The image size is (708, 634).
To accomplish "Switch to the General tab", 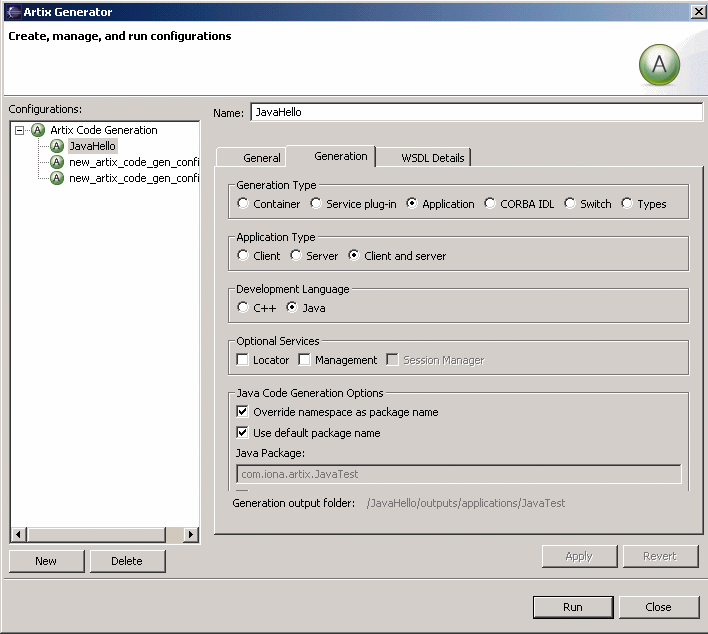I will 252,158.
